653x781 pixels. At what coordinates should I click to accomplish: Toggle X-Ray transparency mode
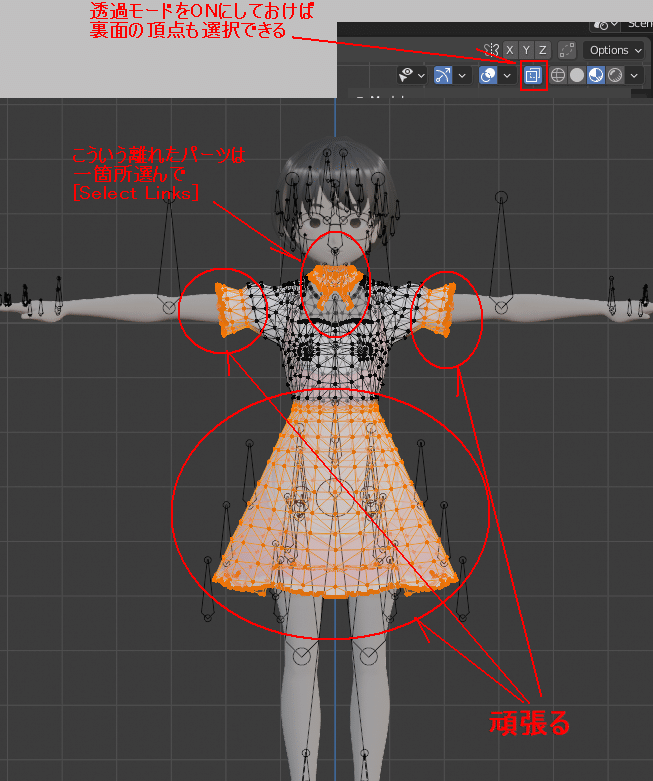pyautogui.click(x=533, y=76)
